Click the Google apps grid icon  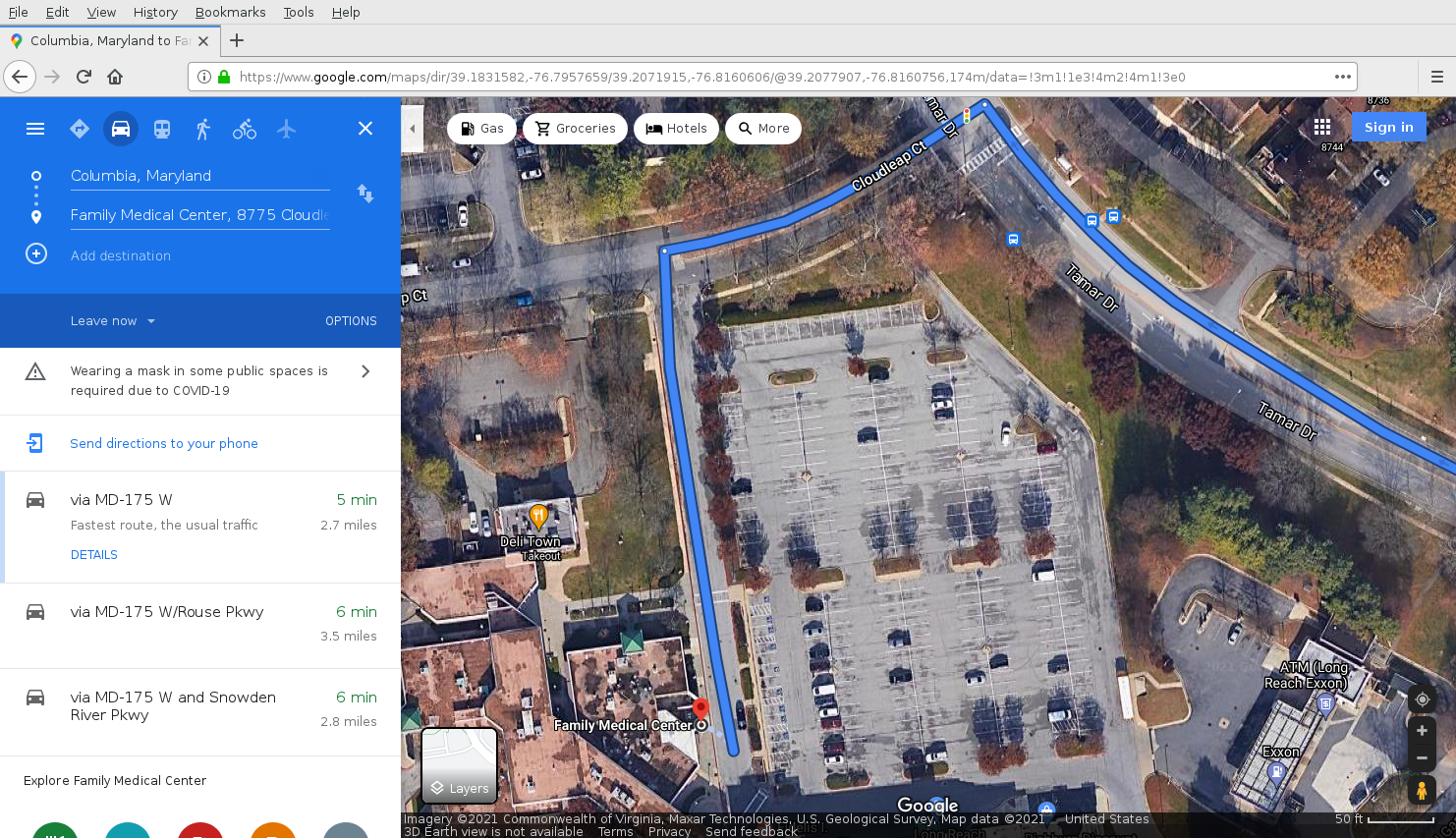click(1322, 127)
